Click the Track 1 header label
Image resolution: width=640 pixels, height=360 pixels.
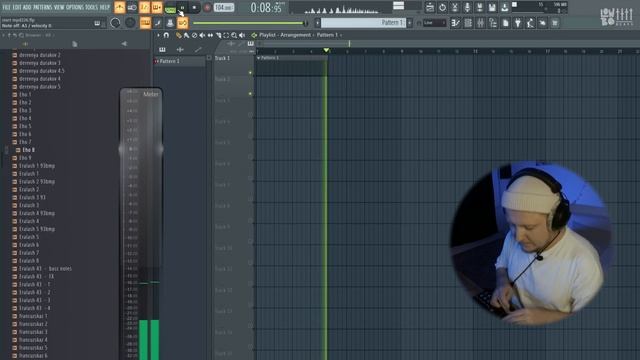coord(222,58)
